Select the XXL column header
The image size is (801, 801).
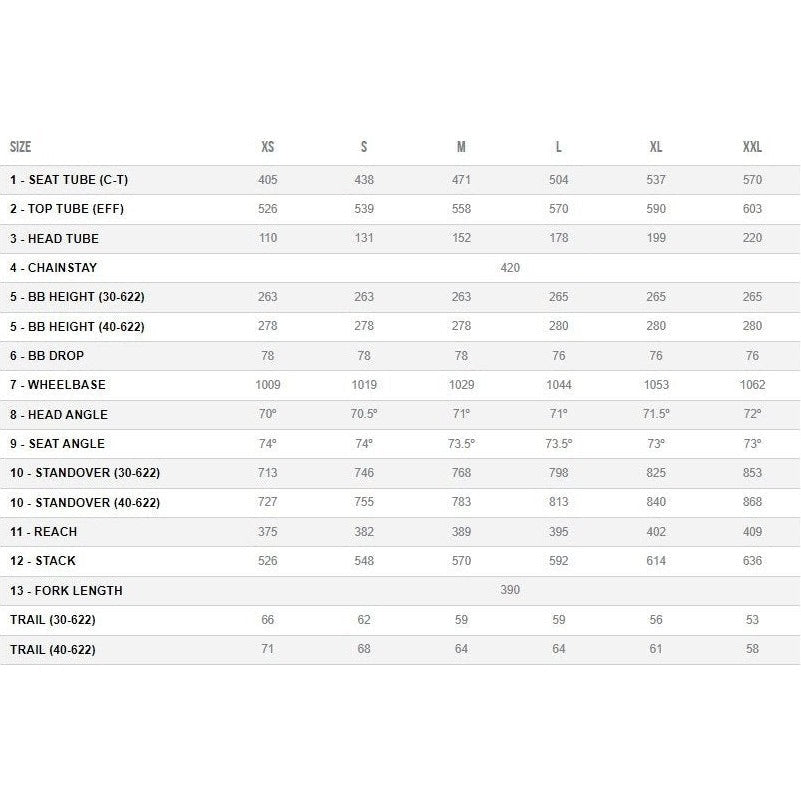[752, 147]
